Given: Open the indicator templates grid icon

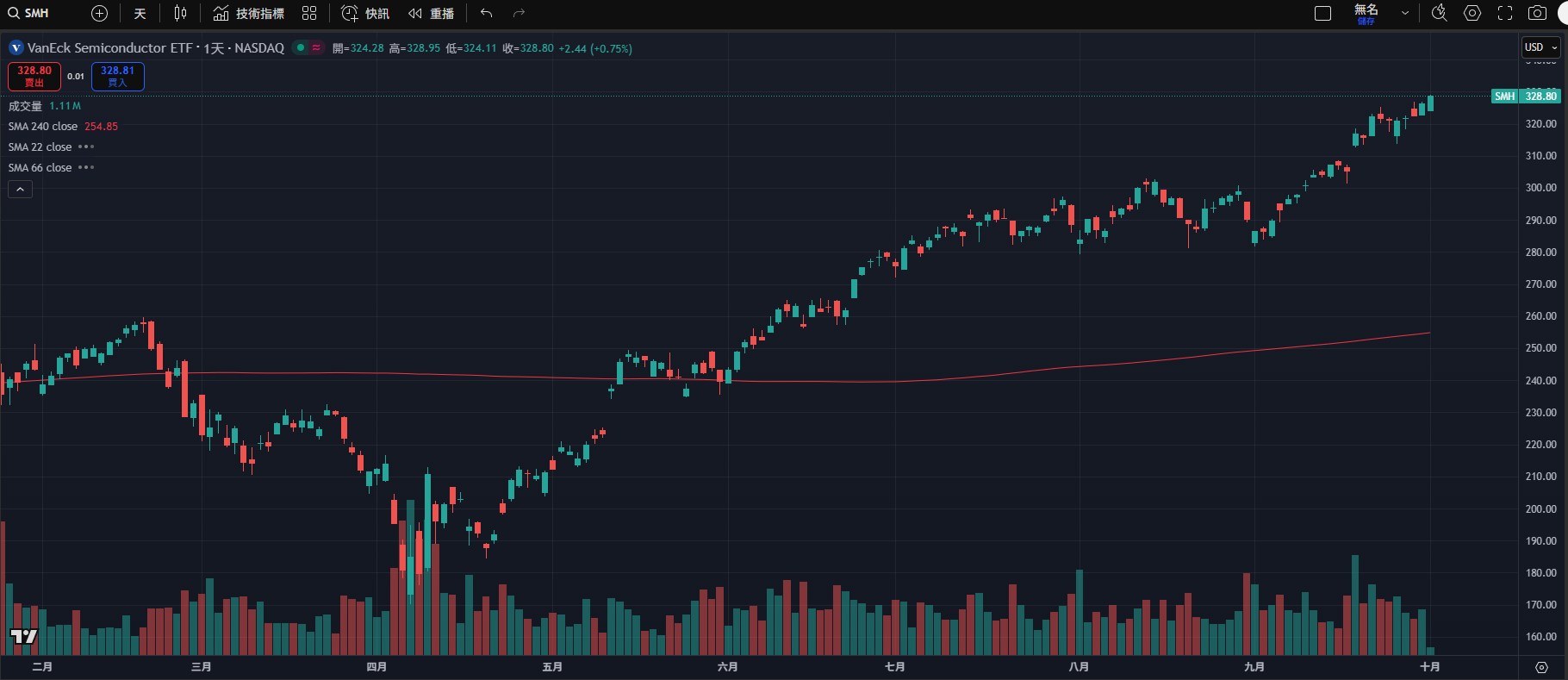Looking at the screenshot, I should (309, 13).
